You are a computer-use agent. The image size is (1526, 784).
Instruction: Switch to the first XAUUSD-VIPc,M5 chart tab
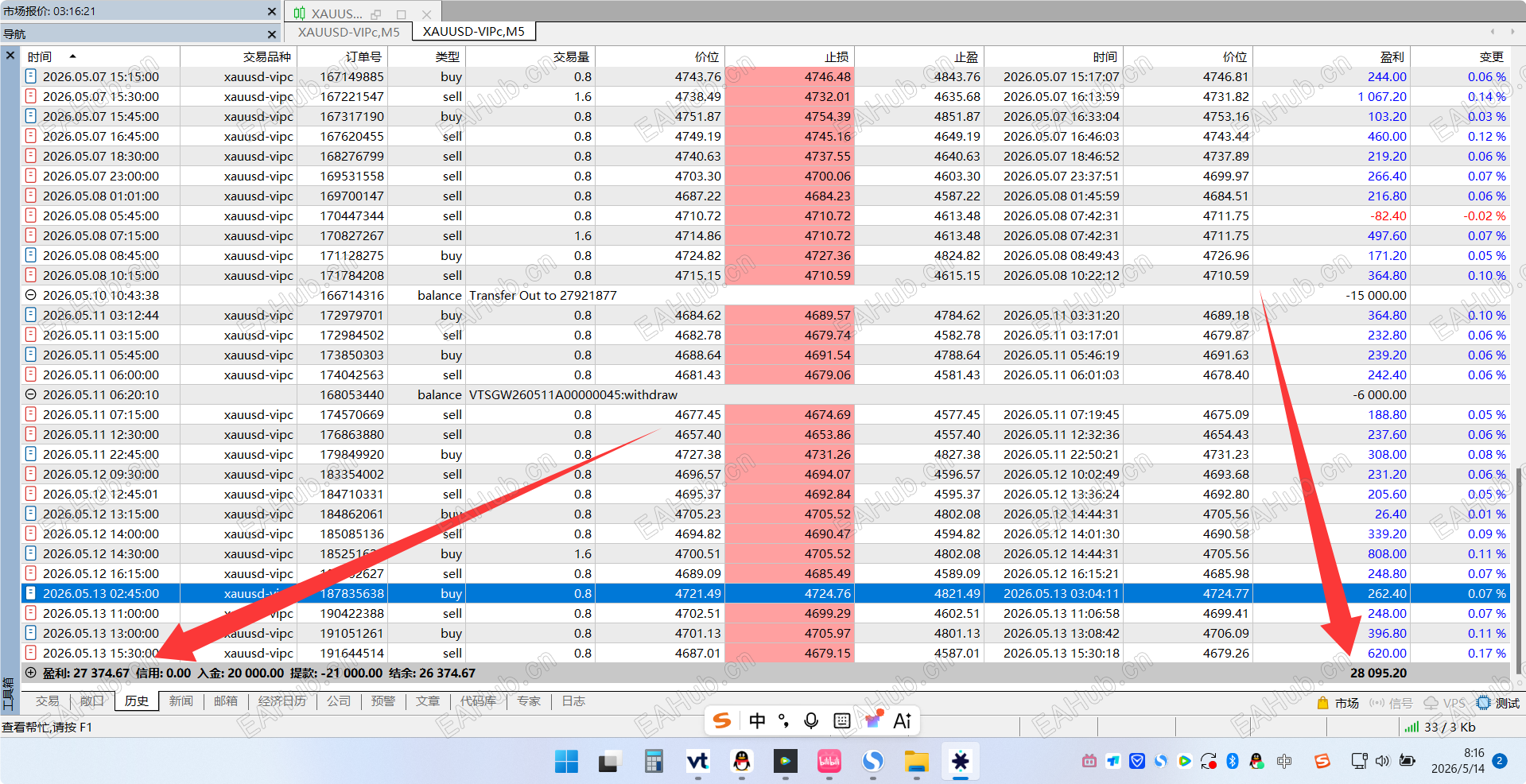349,32
